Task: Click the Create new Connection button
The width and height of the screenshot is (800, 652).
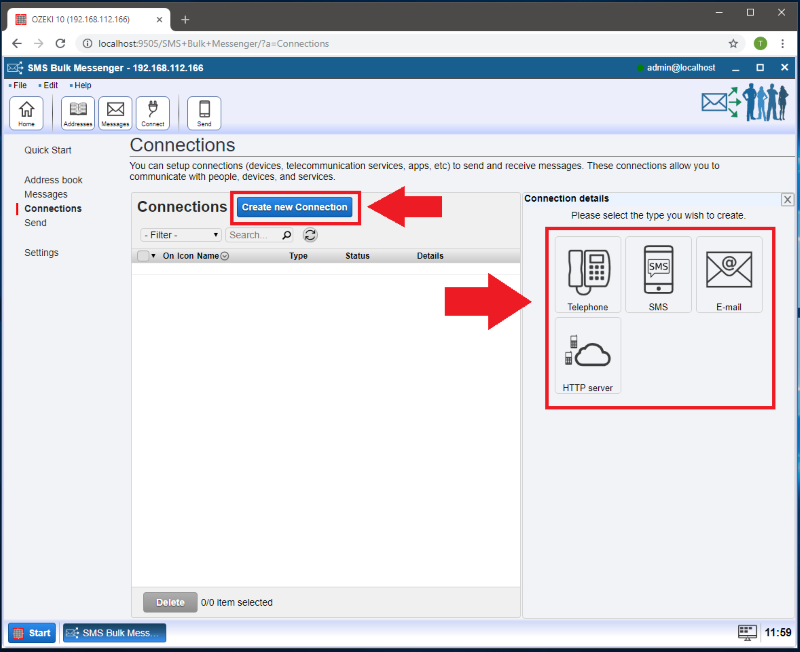Action: click(x=295, y=207)
